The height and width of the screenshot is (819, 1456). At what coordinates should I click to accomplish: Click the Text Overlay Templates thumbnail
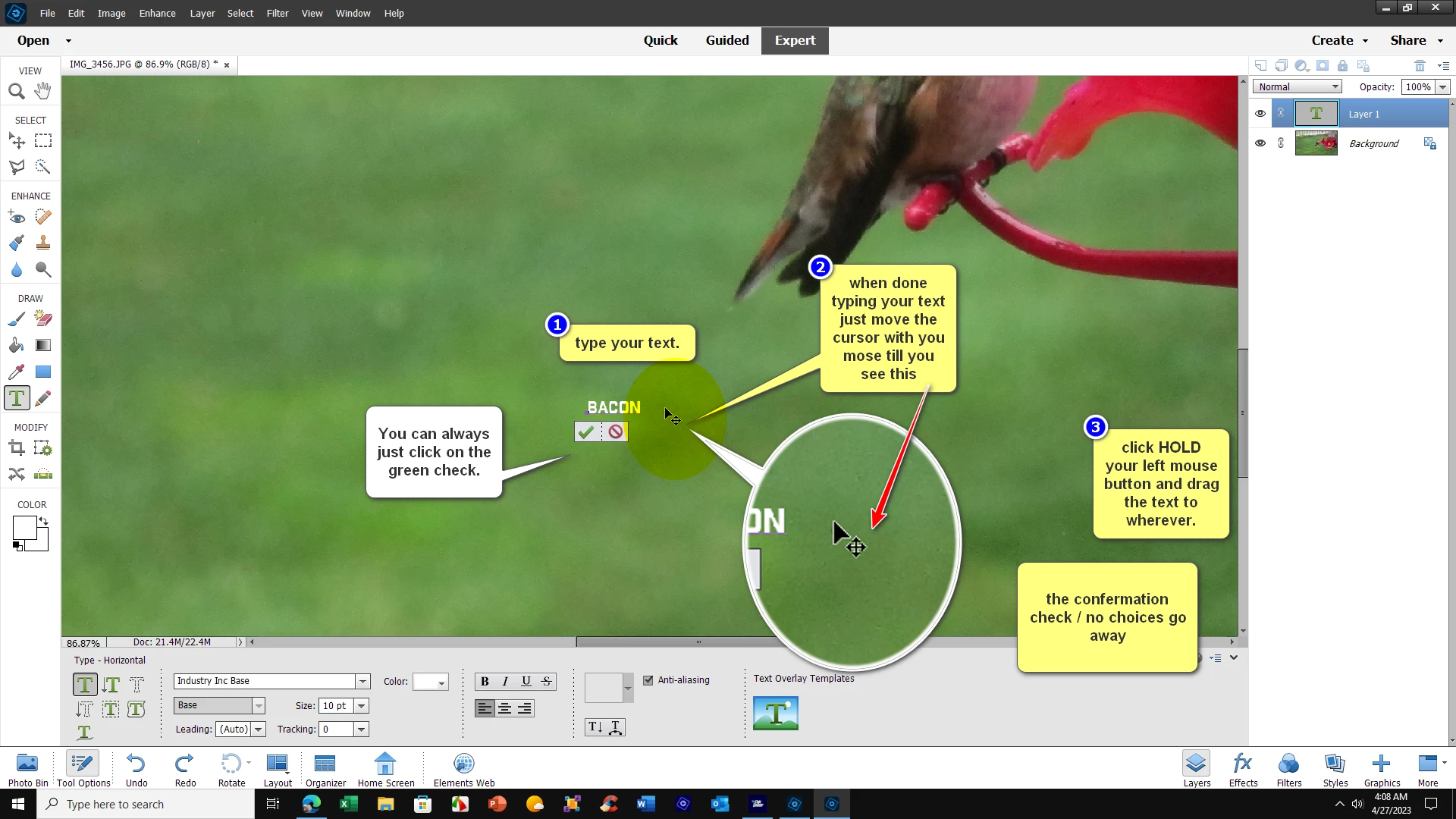click(775, 714)
